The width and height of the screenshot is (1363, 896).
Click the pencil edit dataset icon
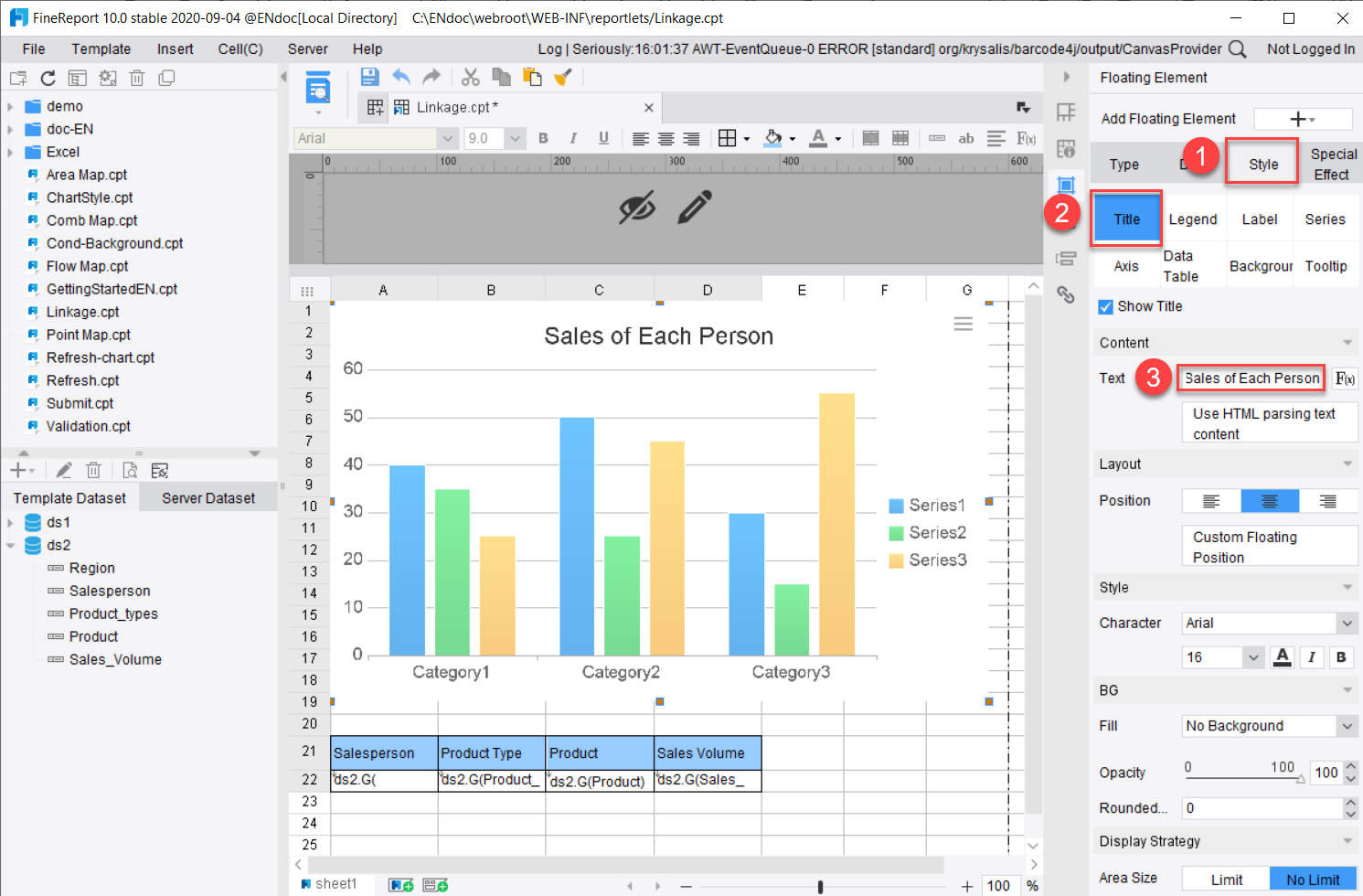tap(64, 471)
